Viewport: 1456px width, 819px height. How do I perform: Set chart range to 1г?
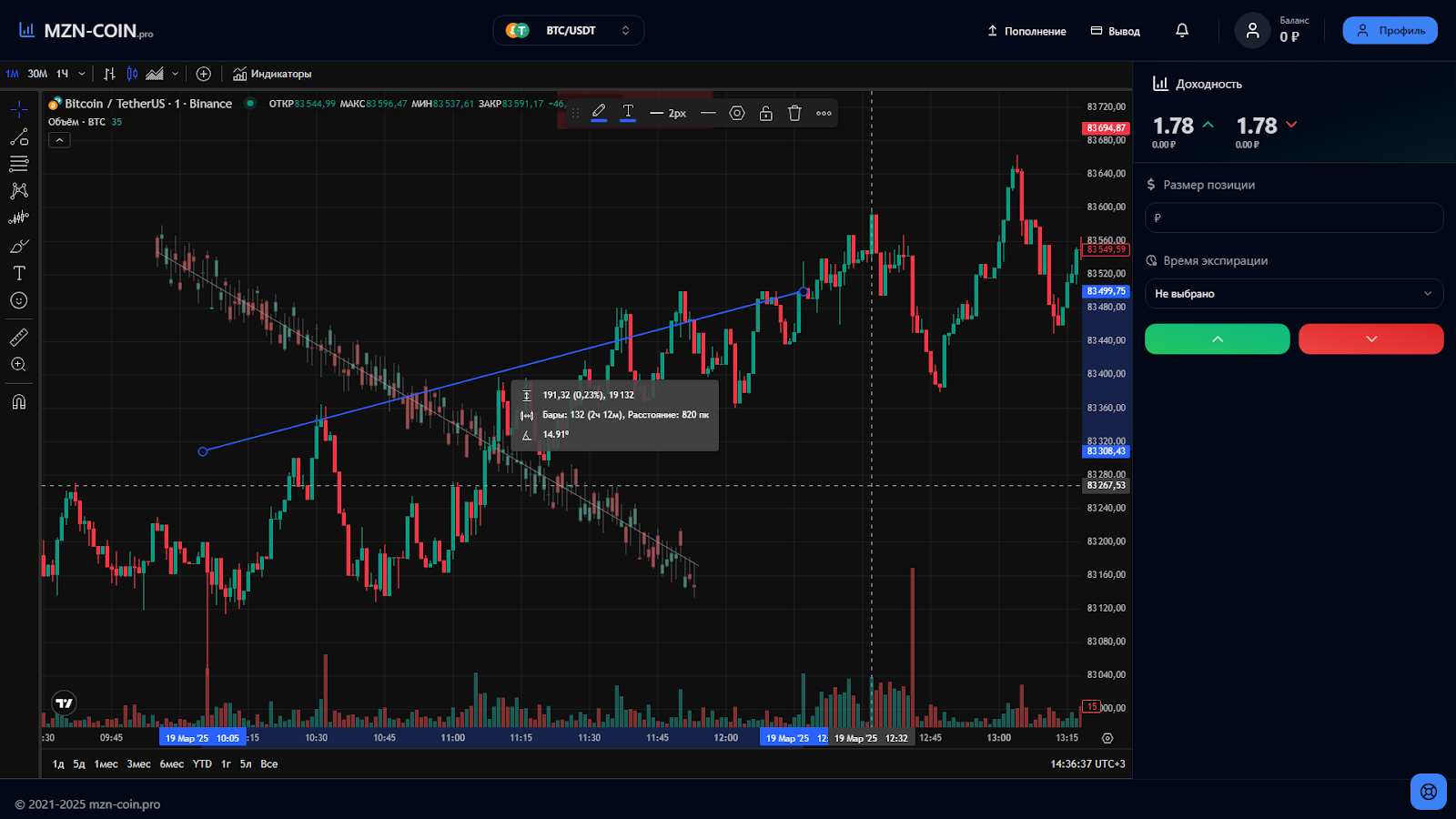[226, 764]
